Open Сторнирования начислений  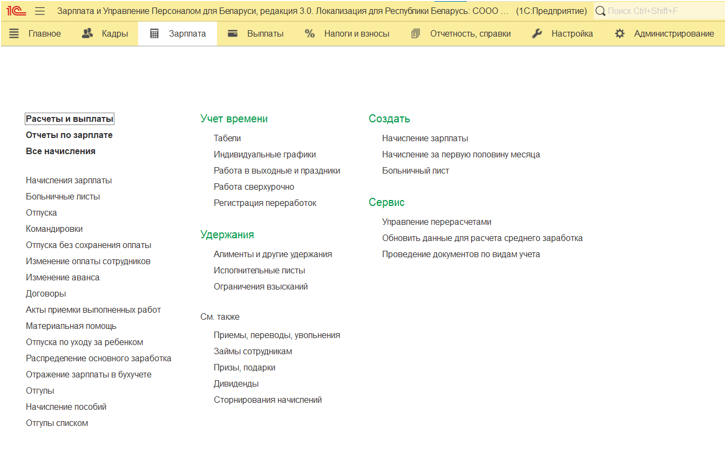[268, 400]
